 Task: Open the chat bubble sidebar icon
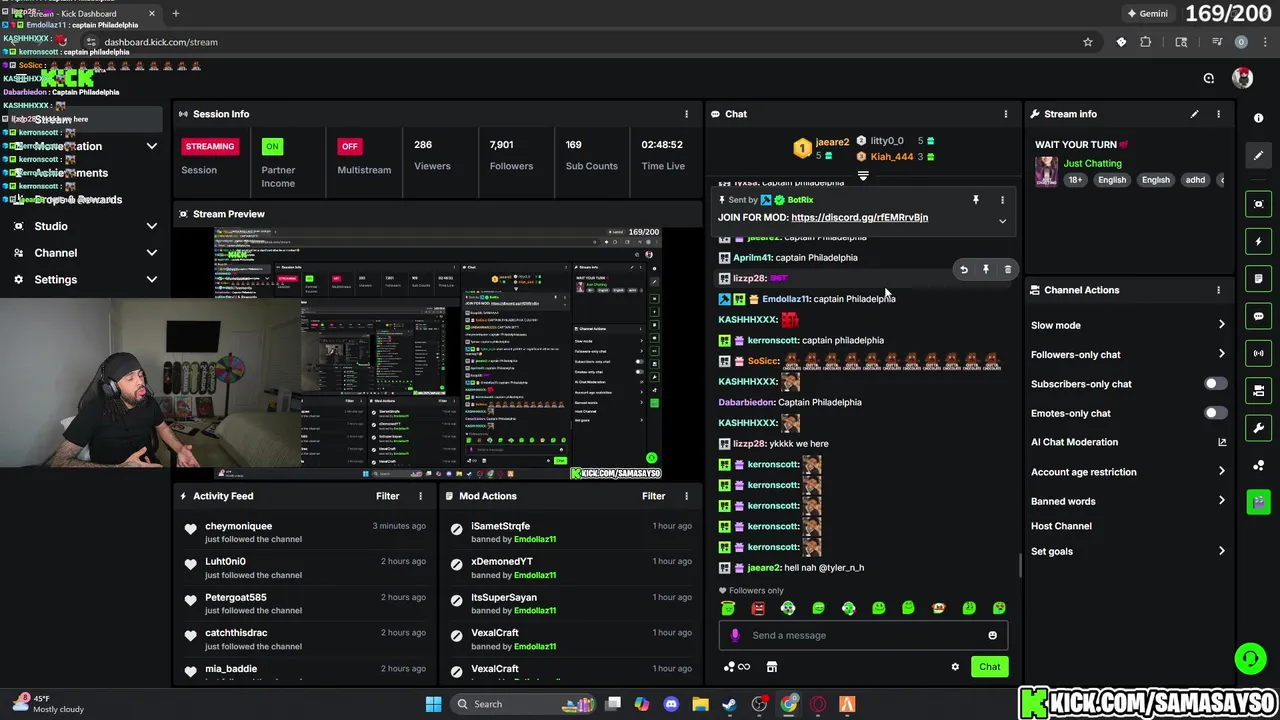[x=1259, y=316]
